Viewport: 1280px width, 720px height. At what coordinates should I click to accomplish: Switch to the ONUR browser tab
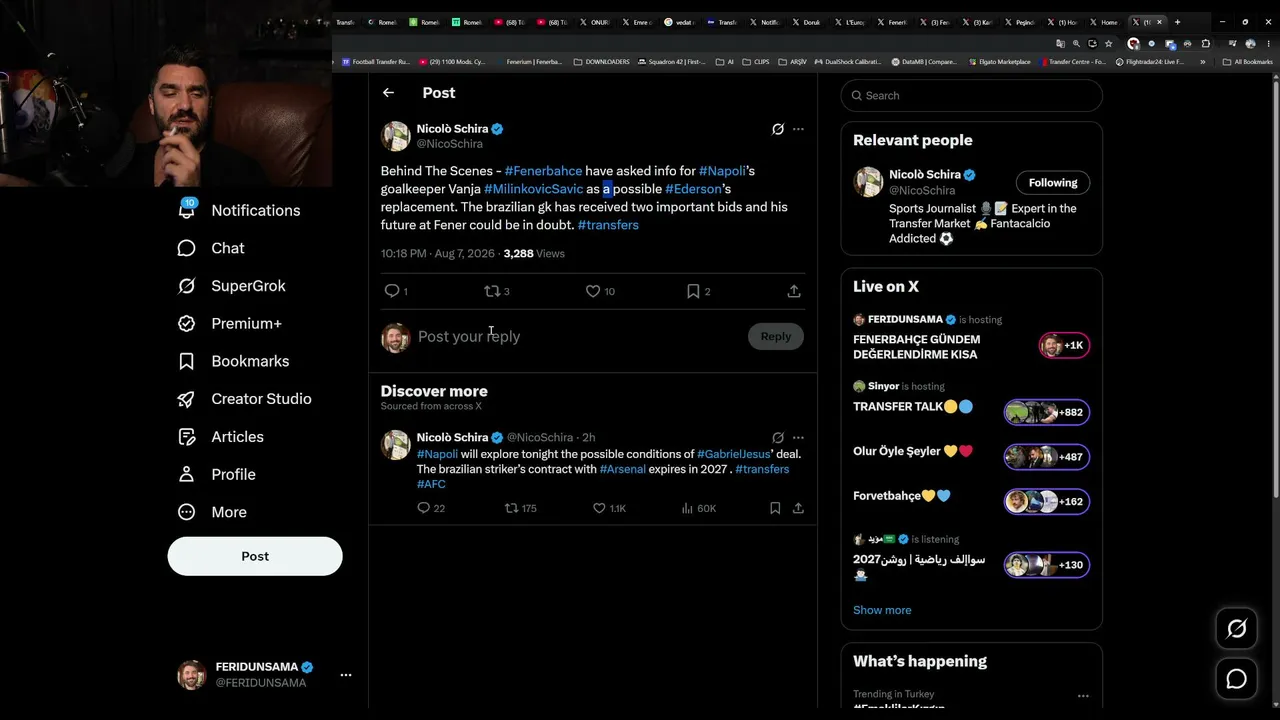593,22
